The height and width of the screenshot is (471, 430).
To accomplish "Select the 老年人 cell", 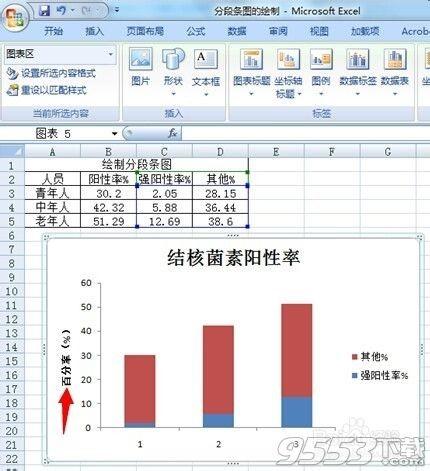I will coord(53,221).
